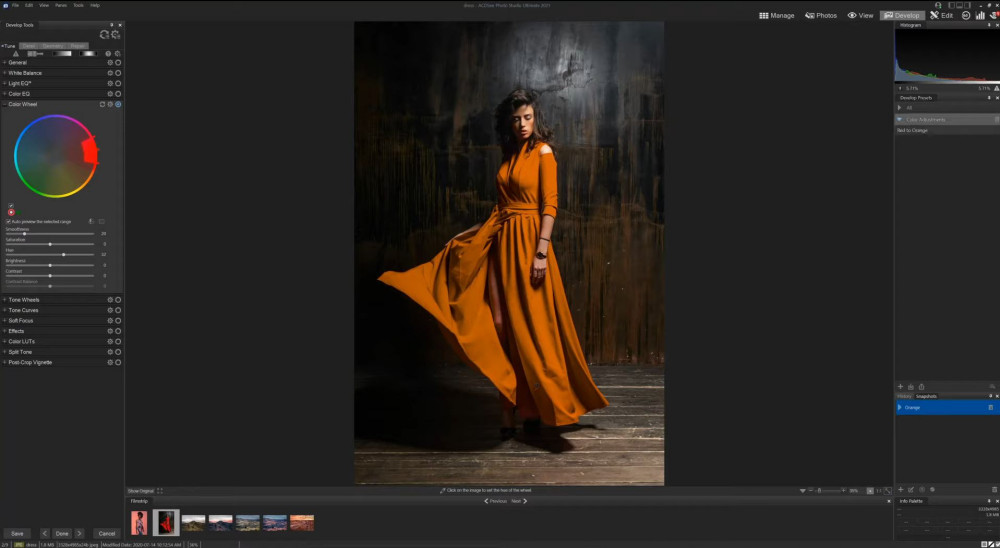Open the Dashboard bar chart icon

980,15
